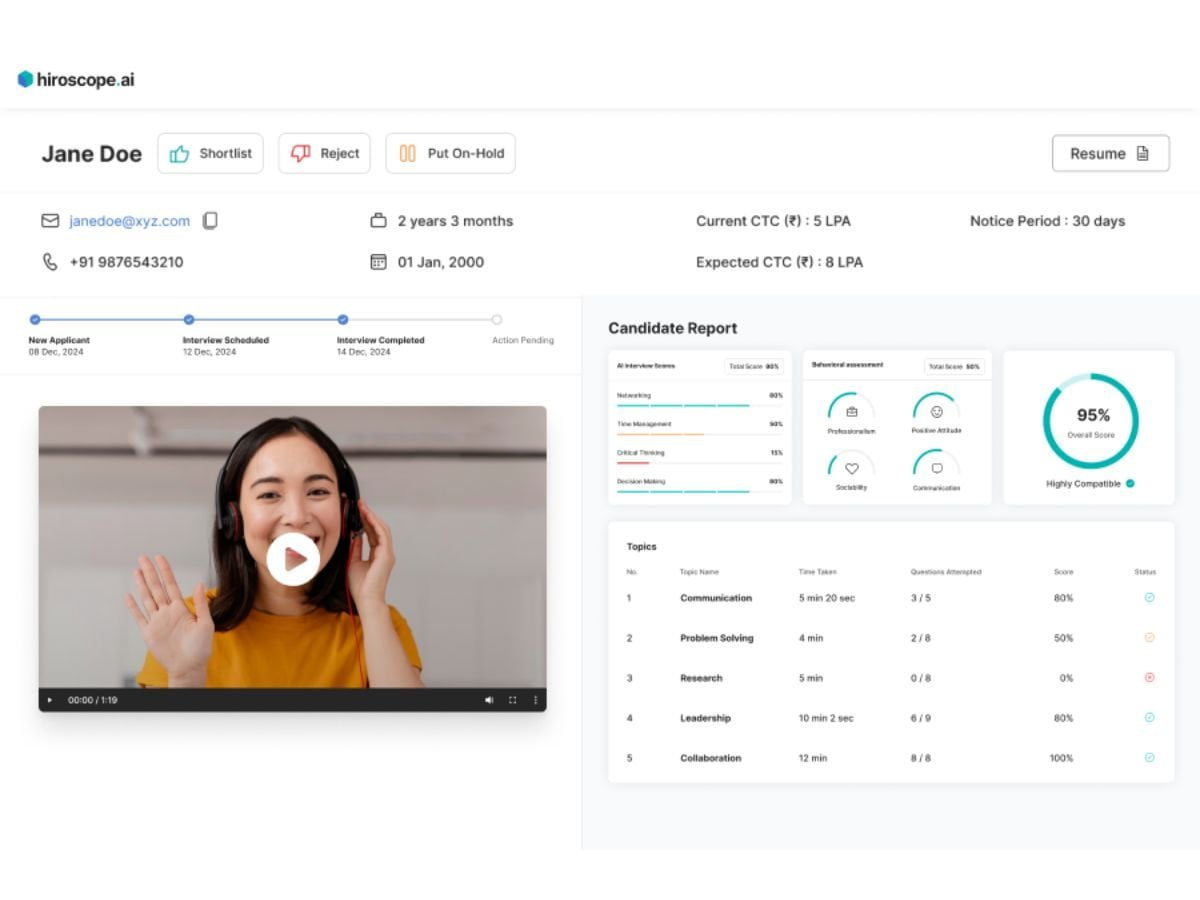Click the Problem Solving row status icon
The image size is (1200, 900).
coord(1149,637)
